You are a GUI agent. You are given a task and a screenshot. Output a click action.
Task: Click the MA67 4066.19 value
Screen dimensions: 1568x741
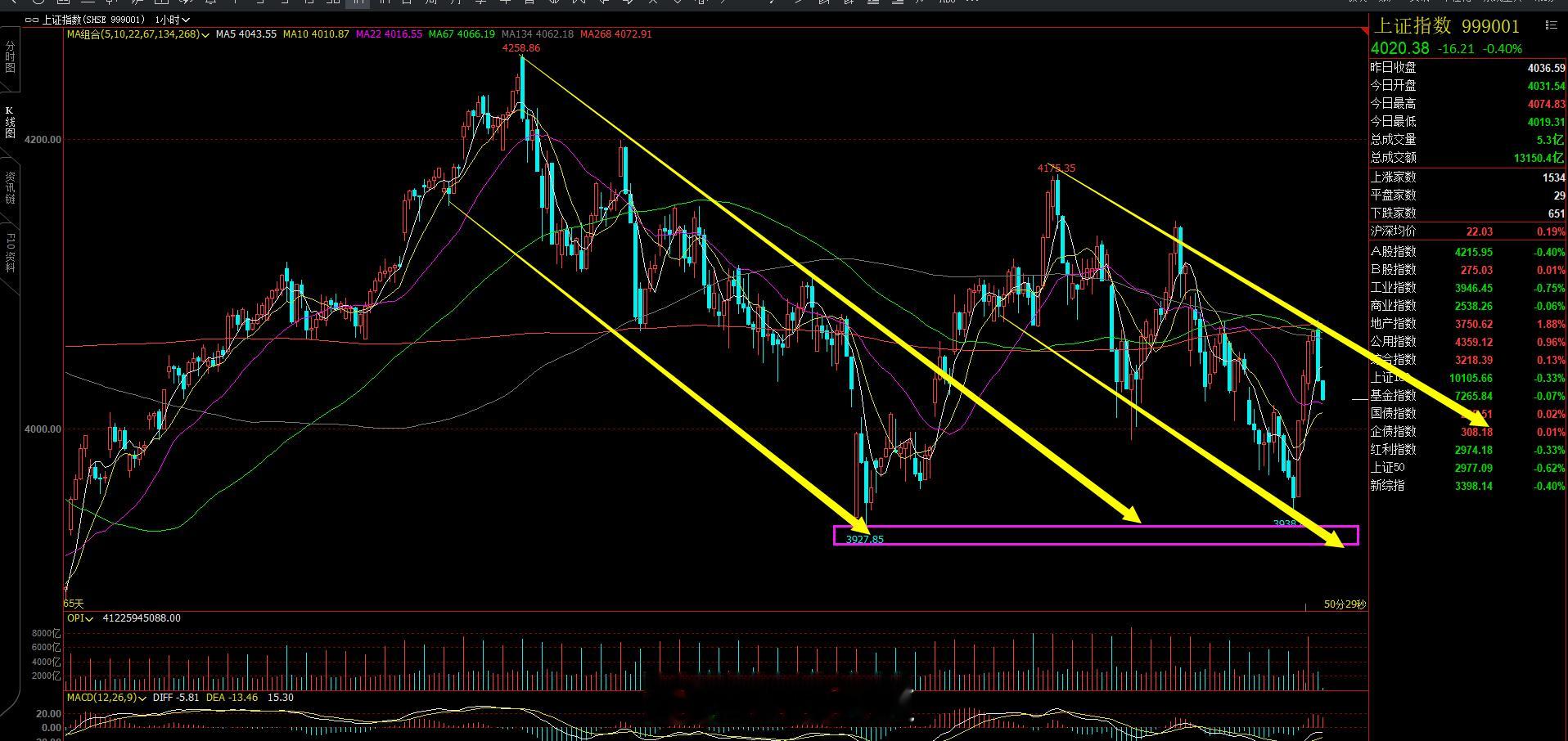tap(462, 34)
